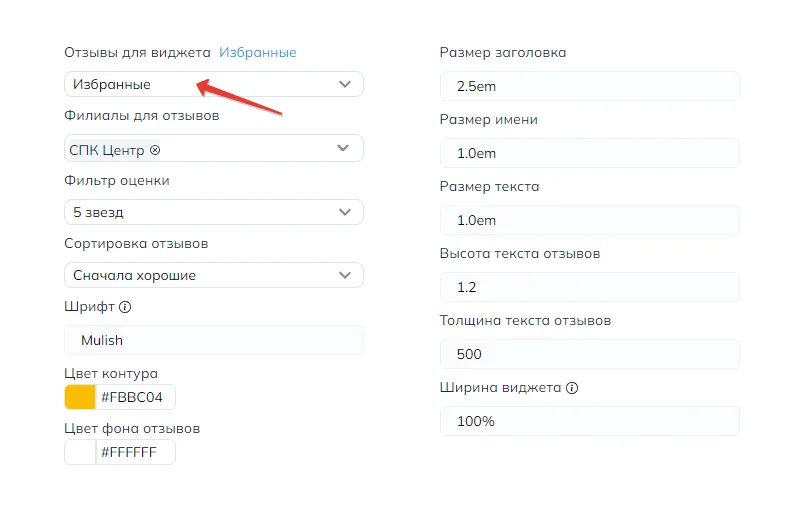Focus the text weight 500 field
The height and width of the screenshot is (513, 796).
(589, 354)
